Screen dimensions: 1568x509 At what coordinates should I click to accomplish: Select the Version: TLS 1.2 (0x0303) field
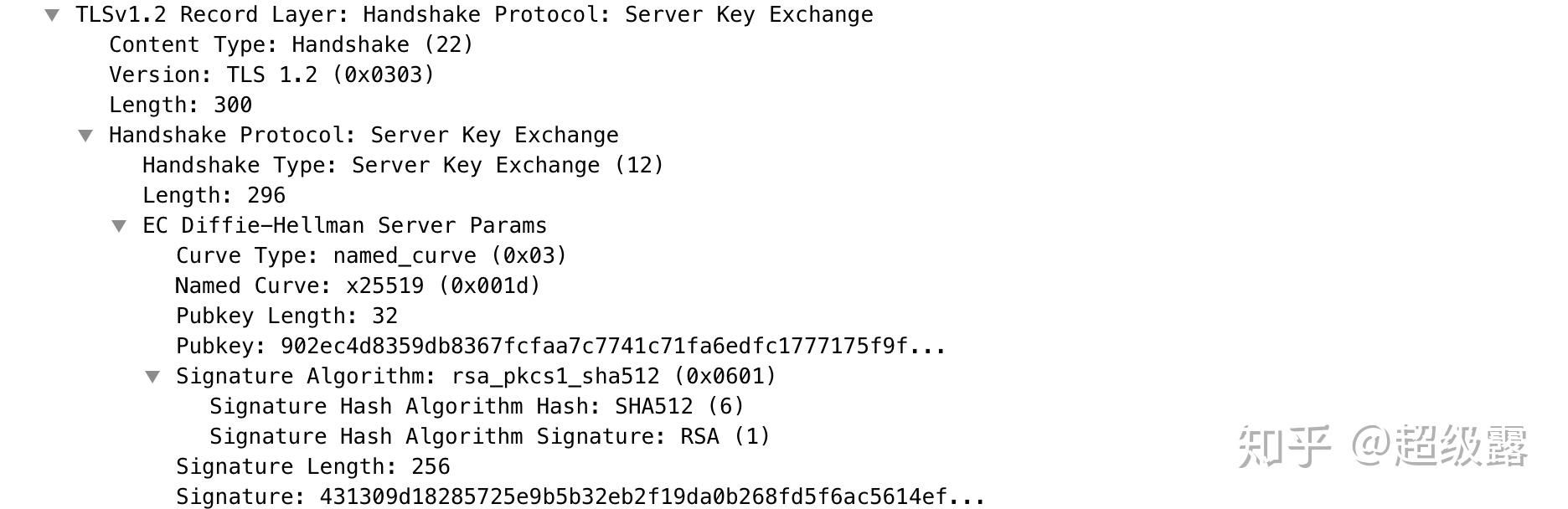271,75
